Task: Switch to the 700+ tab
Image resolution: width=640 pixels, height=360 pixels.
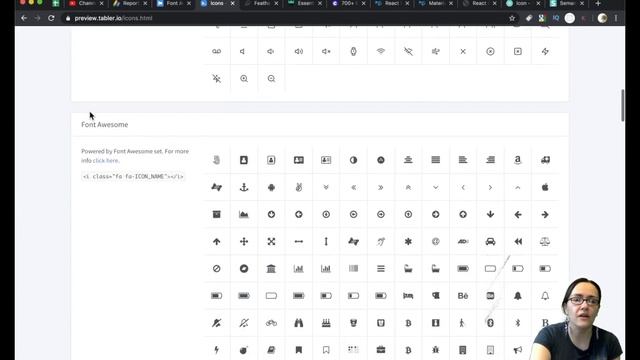Action: [349, 4]
